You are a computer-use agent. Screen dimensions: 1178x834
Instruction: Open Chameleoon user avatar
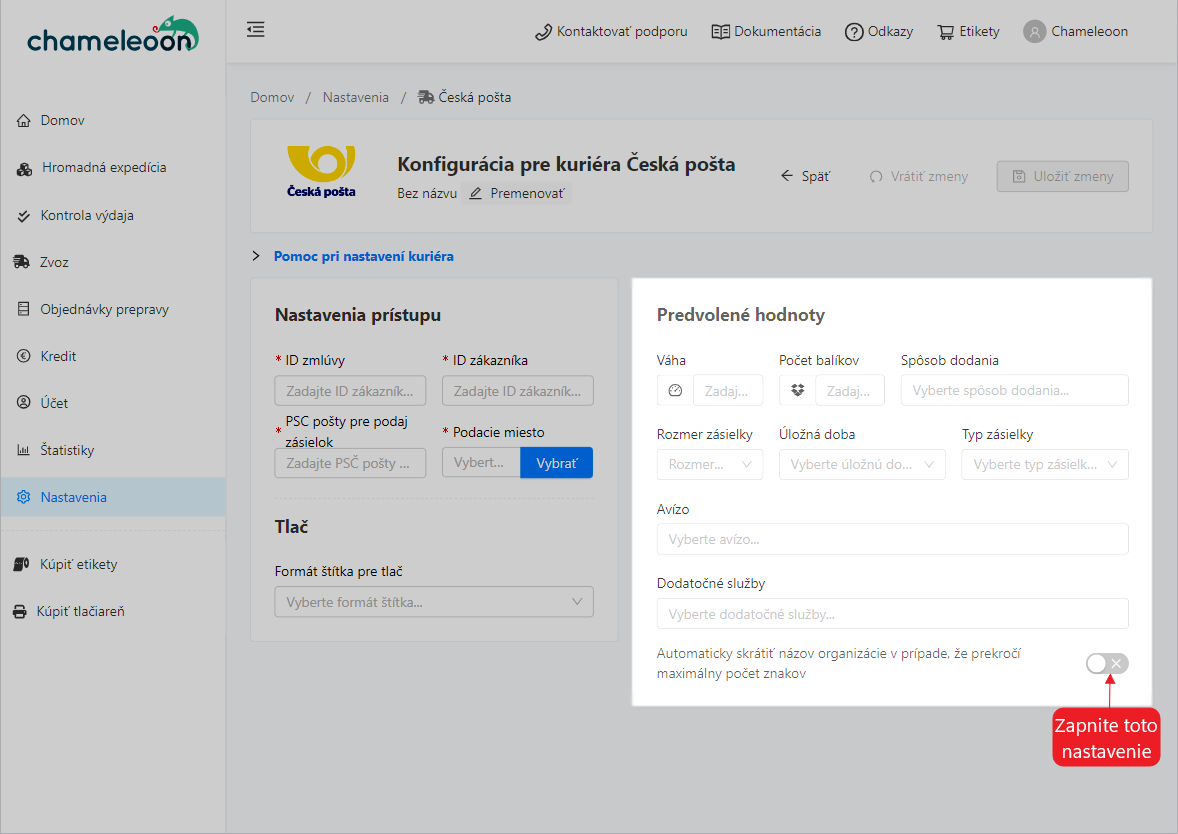point(1034,32)
